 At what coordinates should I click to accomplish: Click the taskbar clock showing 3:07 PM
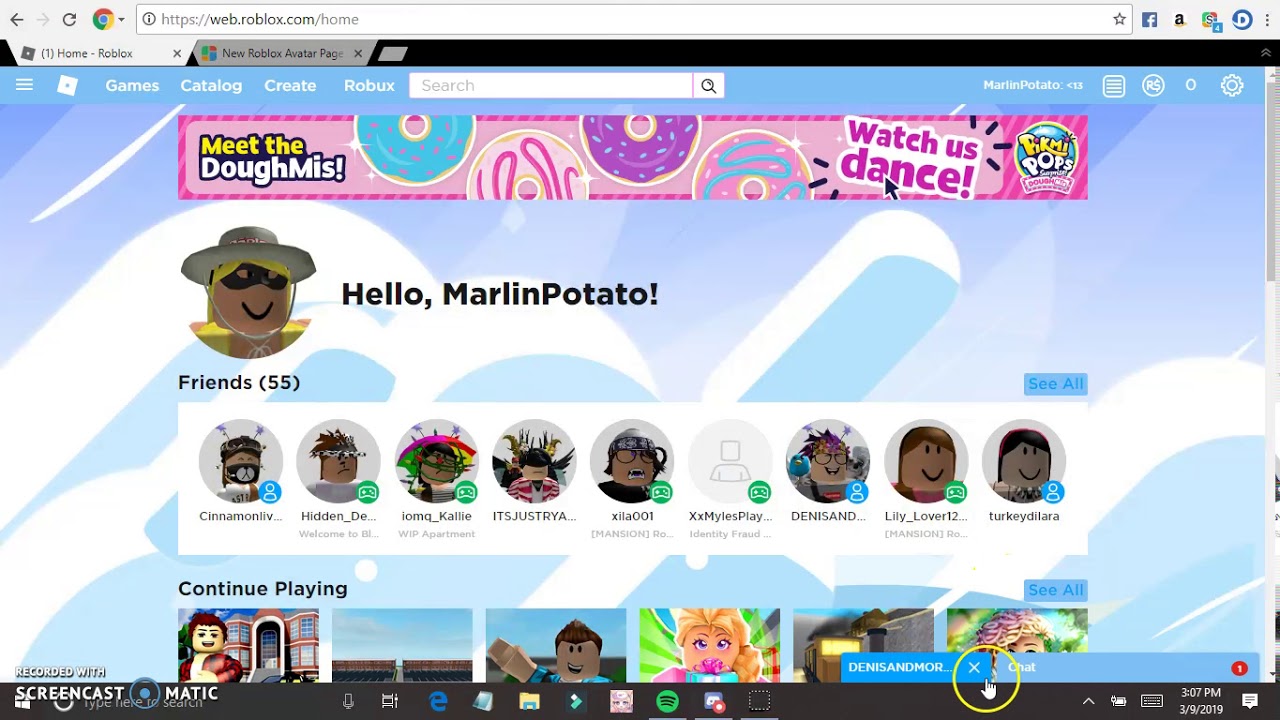point(1200,701)
